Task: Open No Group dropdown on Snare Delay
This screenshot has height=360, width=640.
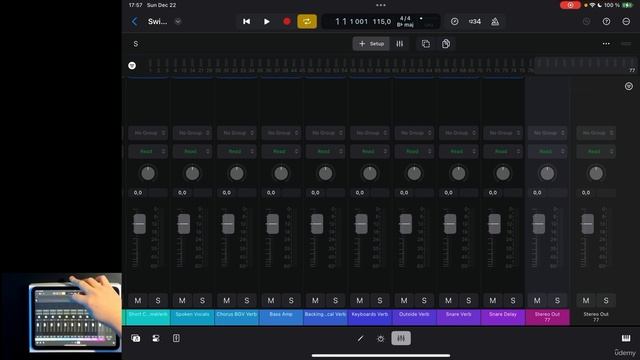Action: (x=503, y=133)
